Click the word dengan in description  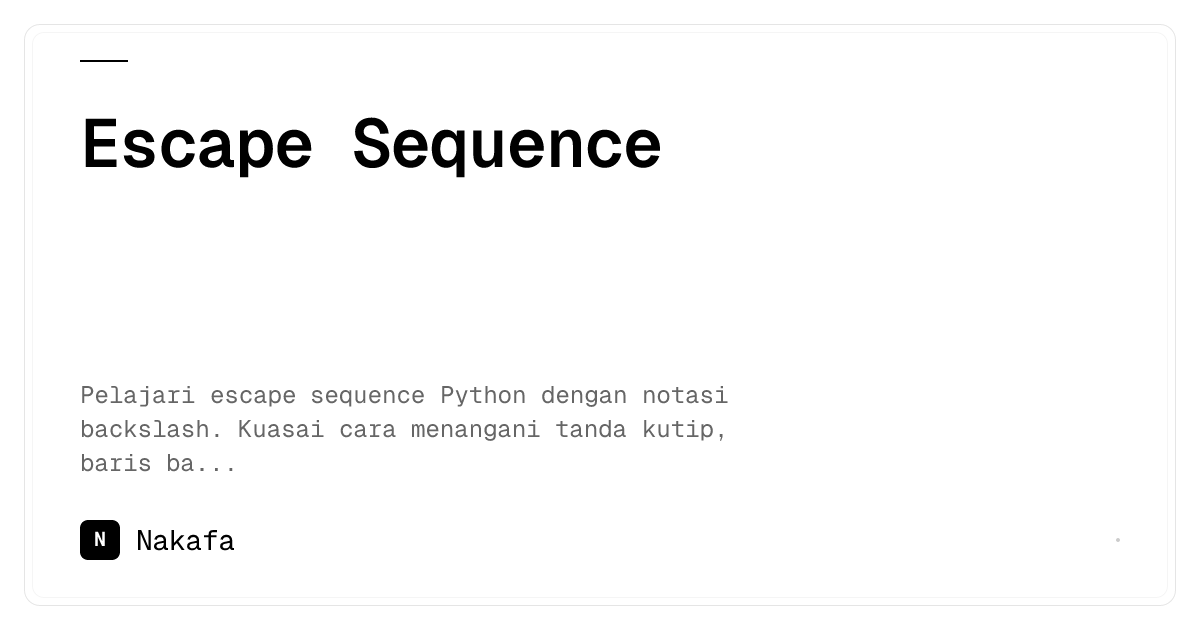coord(584,396)
